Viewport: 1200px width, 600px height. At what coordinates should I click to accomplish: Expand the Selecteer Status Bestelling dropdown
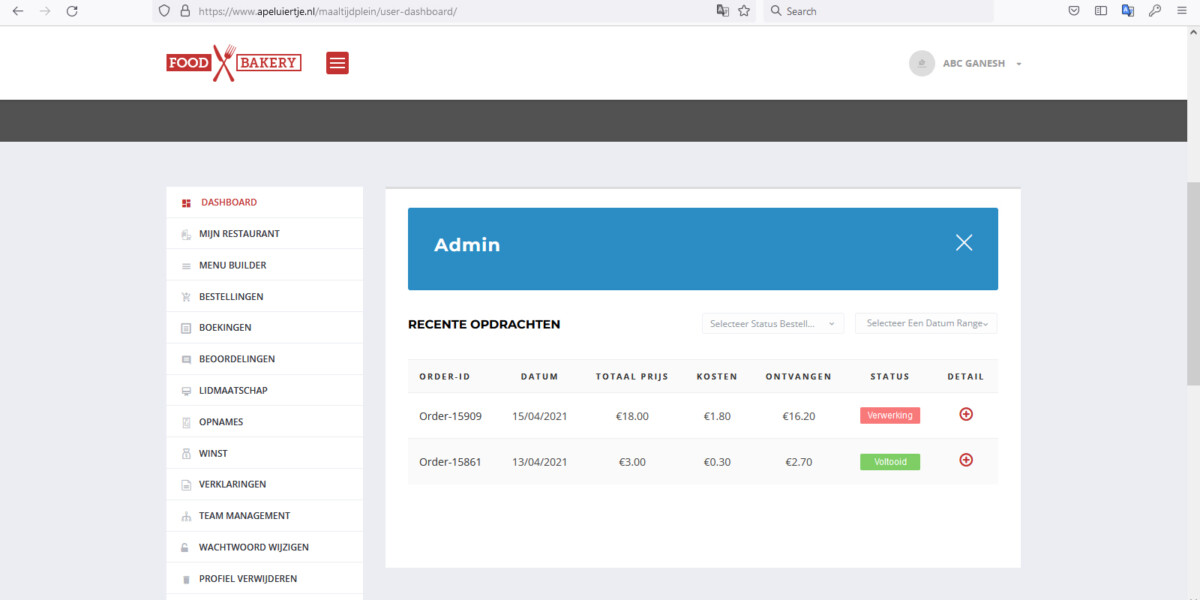(x=772, y=324)
